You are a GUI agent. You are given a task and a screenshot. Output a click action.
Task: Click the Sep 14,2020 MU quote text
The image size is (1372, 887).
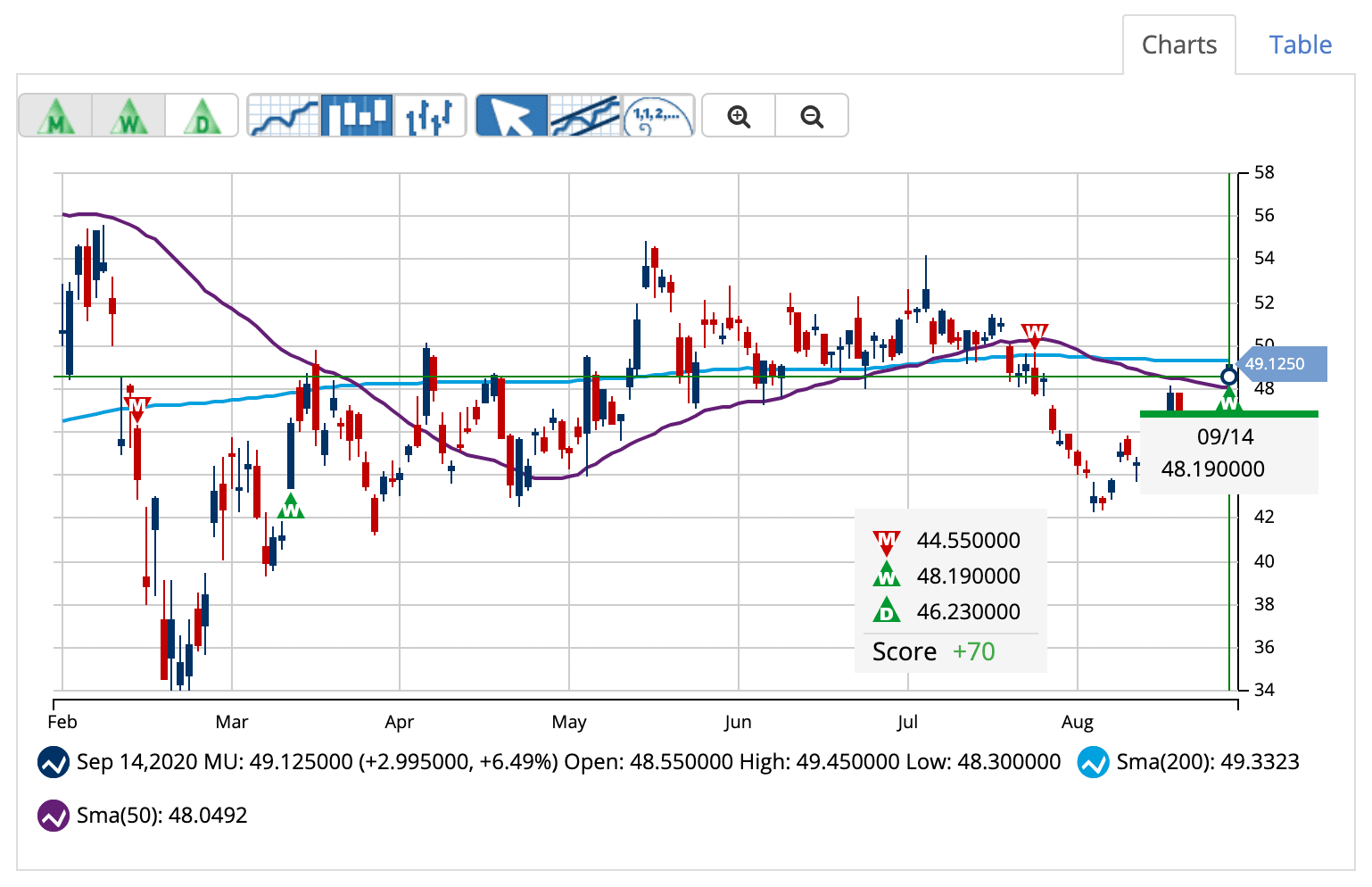click(568, 762)
